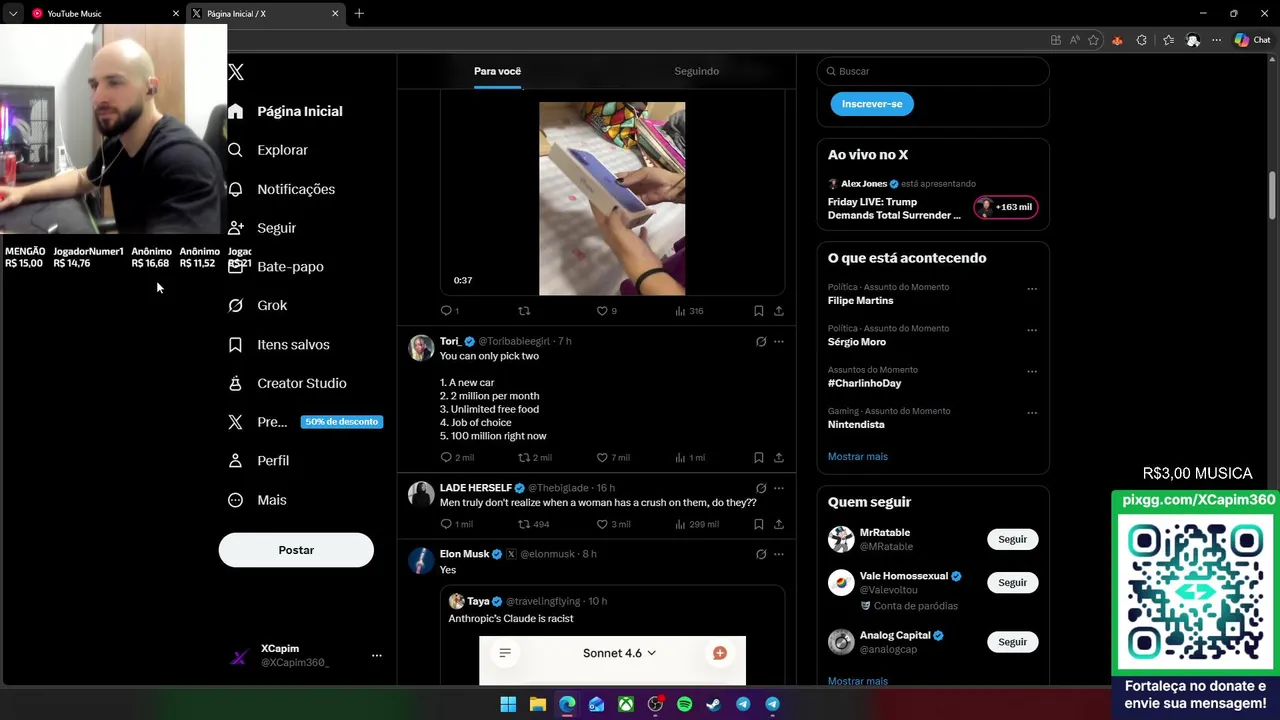Screen dimensions: 1280x720
Task: Open options for Sérgio Moro trend
Action: pyautogui.click(x=1032, y=330)
